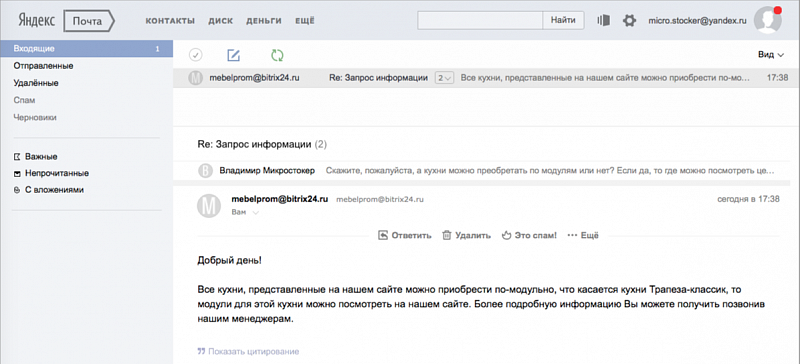This screenshot has height=364, width=800.
Task: Click сегодня в 17:38 timestamp
Action: pos(748,199)
